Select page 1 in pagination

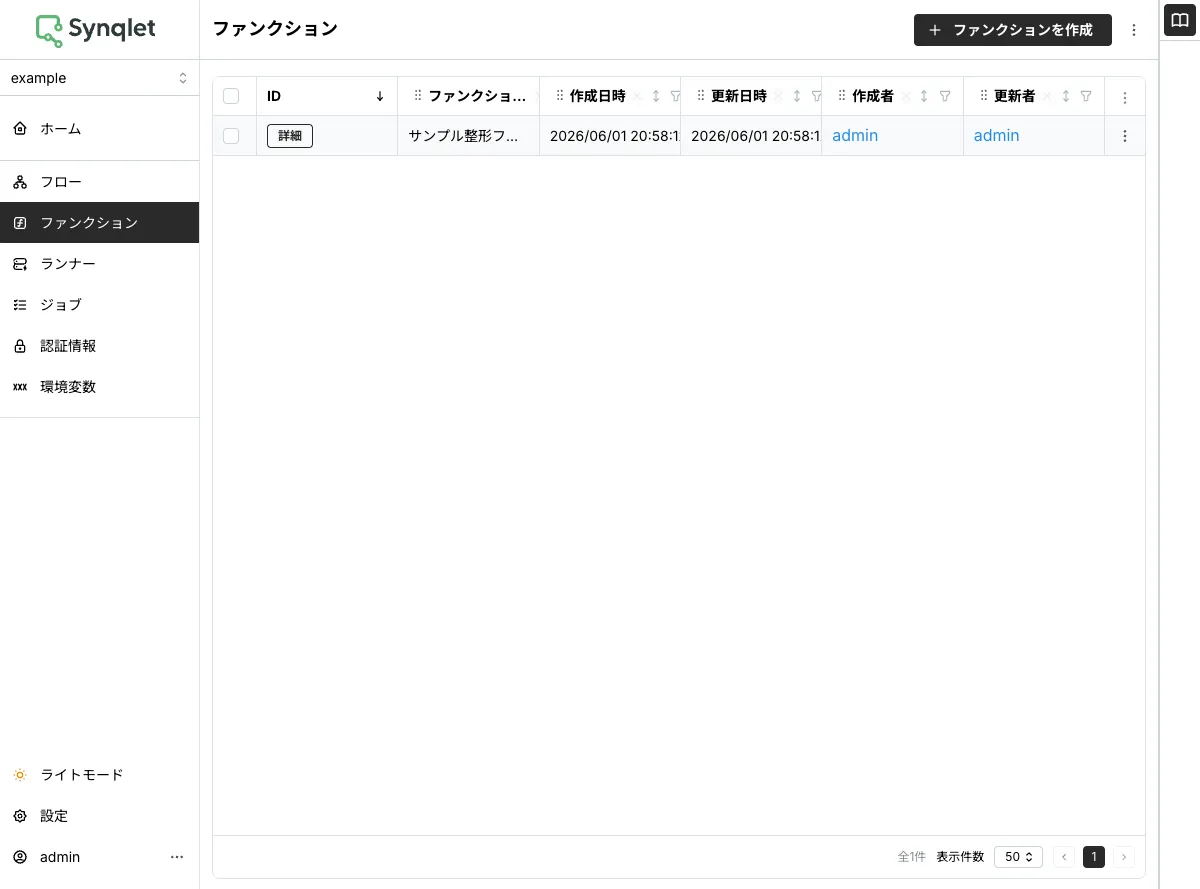1094,857
